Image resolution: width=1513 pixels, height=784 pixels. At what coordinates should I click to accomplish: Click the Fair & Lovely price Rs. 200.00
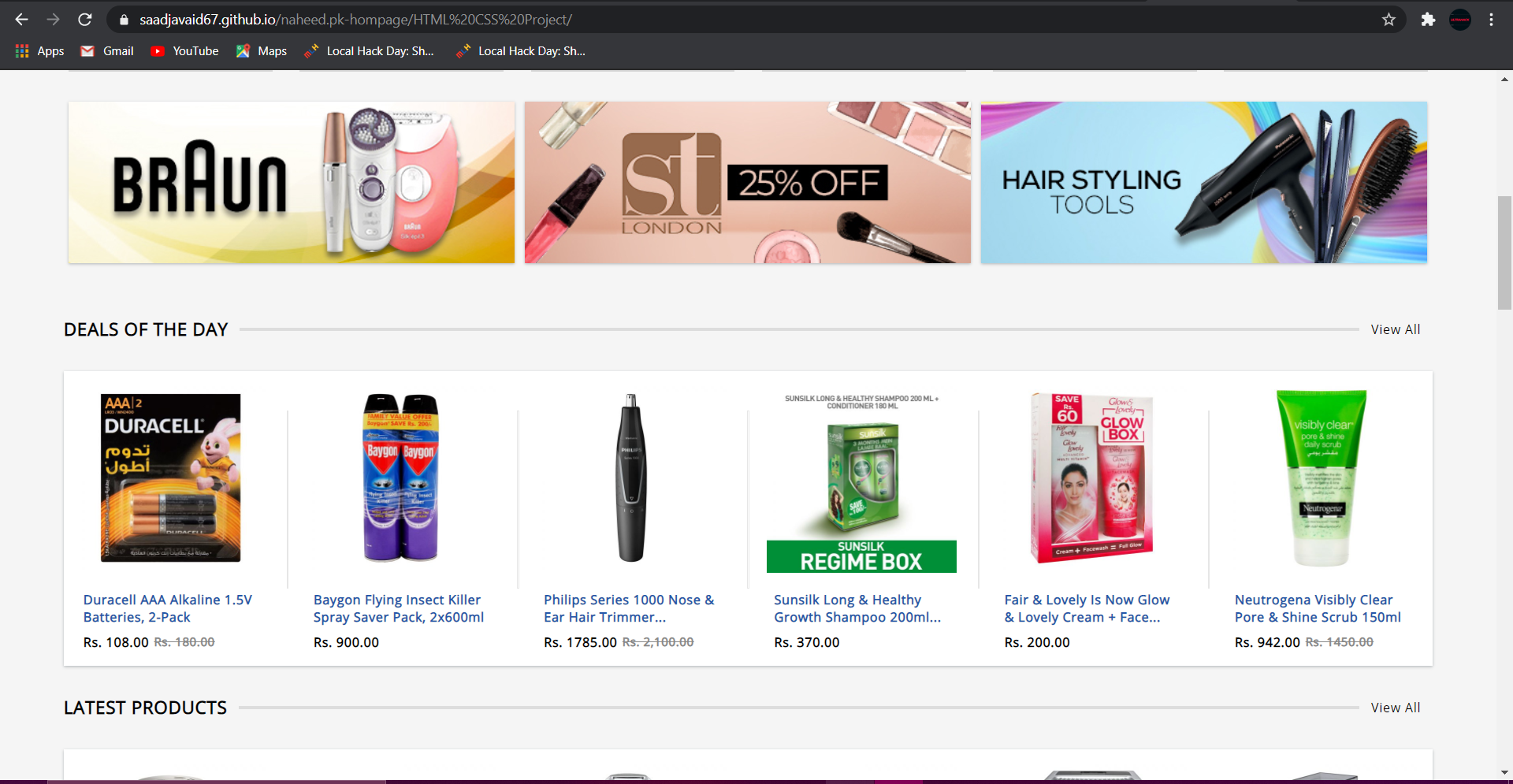[1037, 642]
